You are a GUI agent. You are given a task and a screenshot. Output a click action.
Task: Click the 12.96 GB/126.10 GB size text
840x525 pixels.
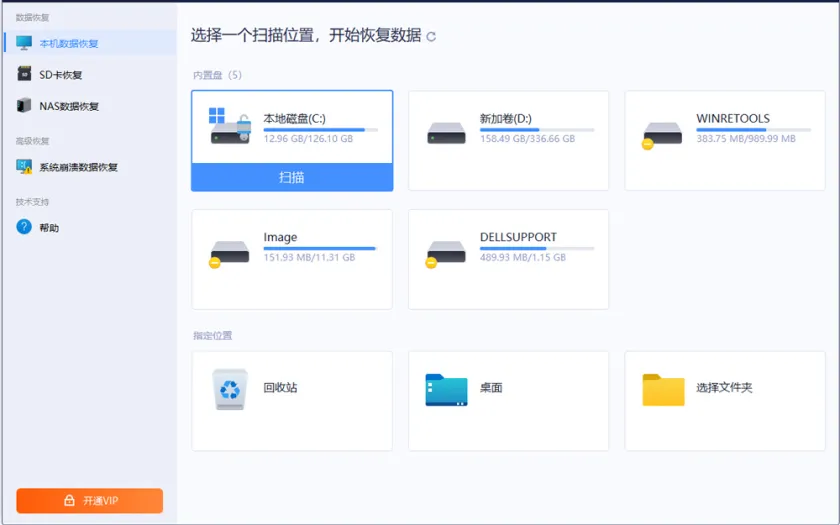click(308, 139)
